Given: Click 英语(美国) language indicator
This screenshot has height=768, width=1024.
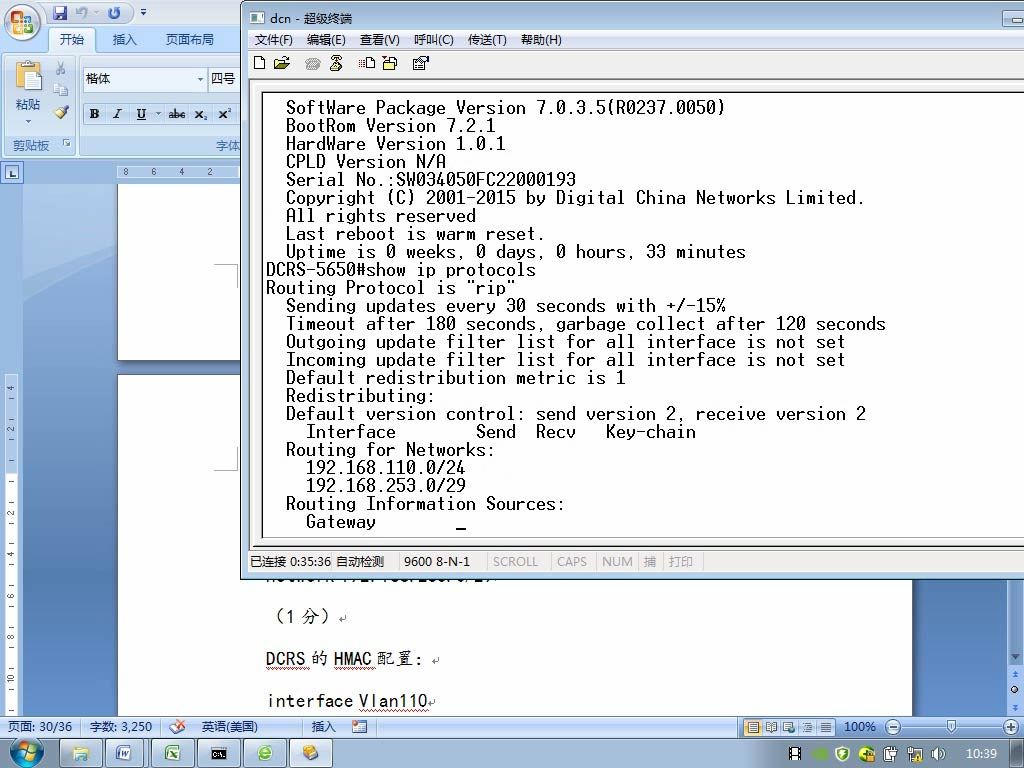Looking at the screenshot, I should (x=229, y=726).
